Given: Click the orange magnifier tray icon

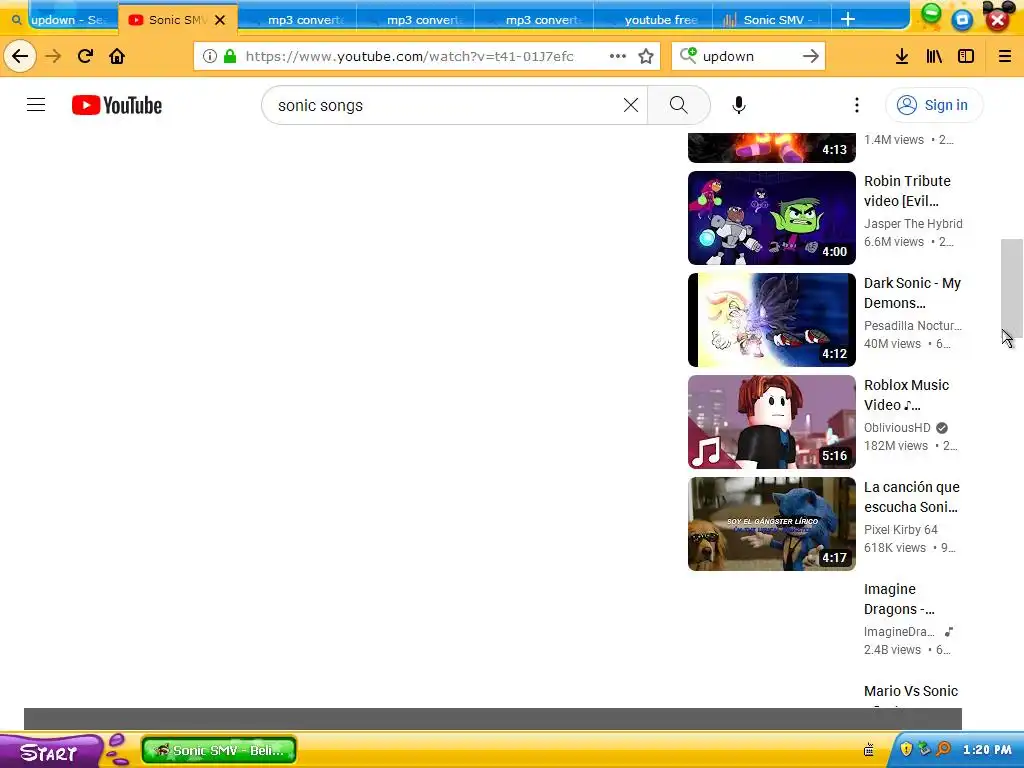Looking at the screenshot, I should (x=943, y=749).
